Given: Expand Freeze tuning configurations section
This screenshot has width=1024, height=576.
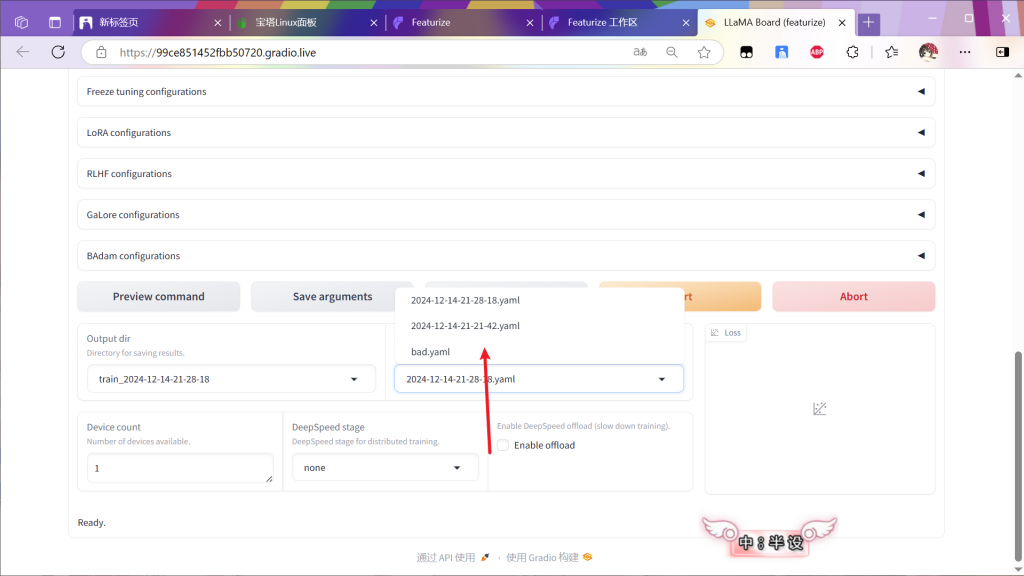Looking at the screenshot, I should coord(506,91).
